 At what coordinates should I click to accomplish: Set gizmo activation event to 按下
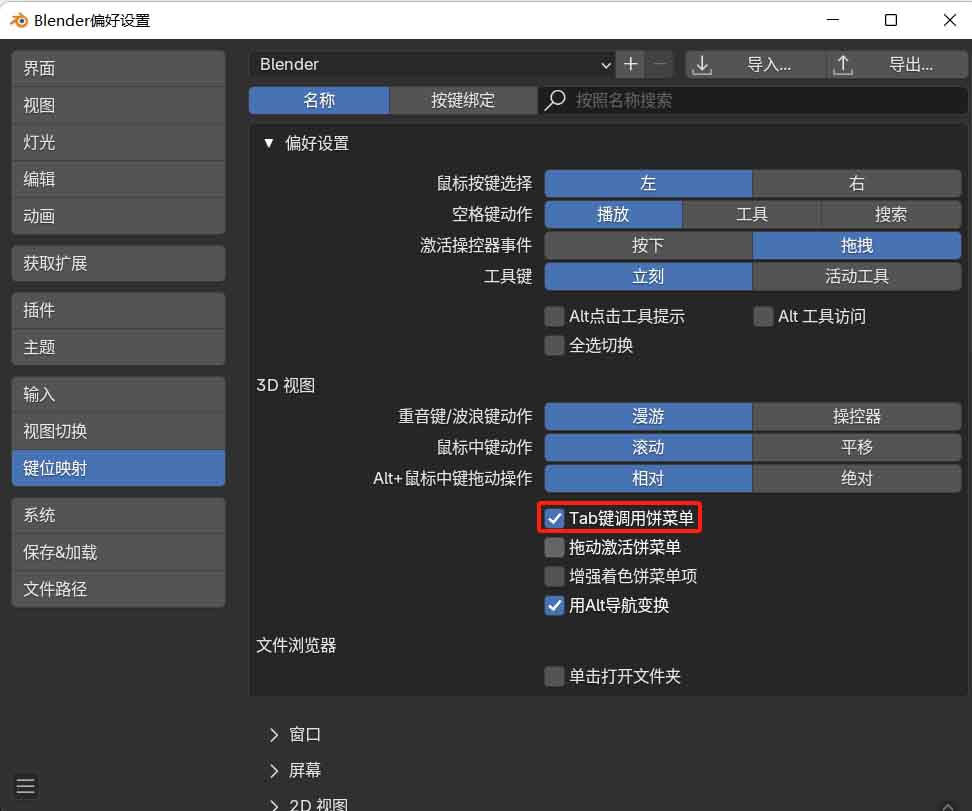point(648,246)
